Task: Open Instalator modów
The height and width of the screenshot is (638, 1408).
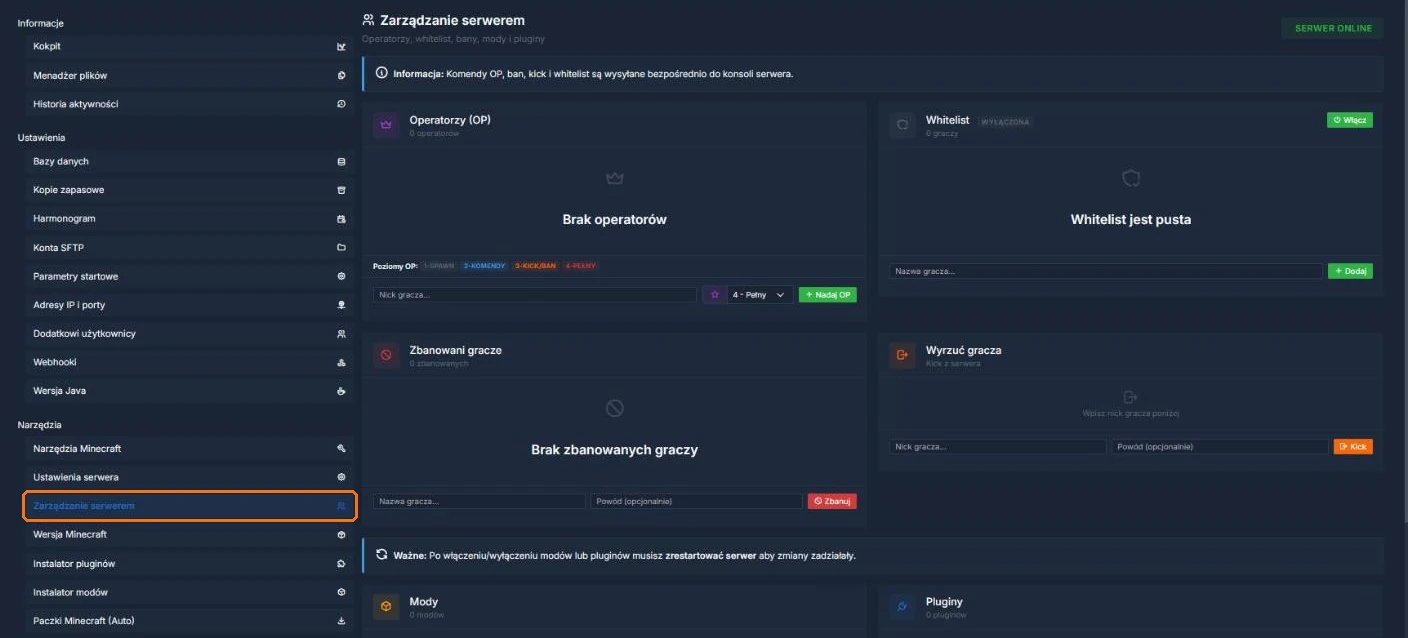Action: coord(189,592)
